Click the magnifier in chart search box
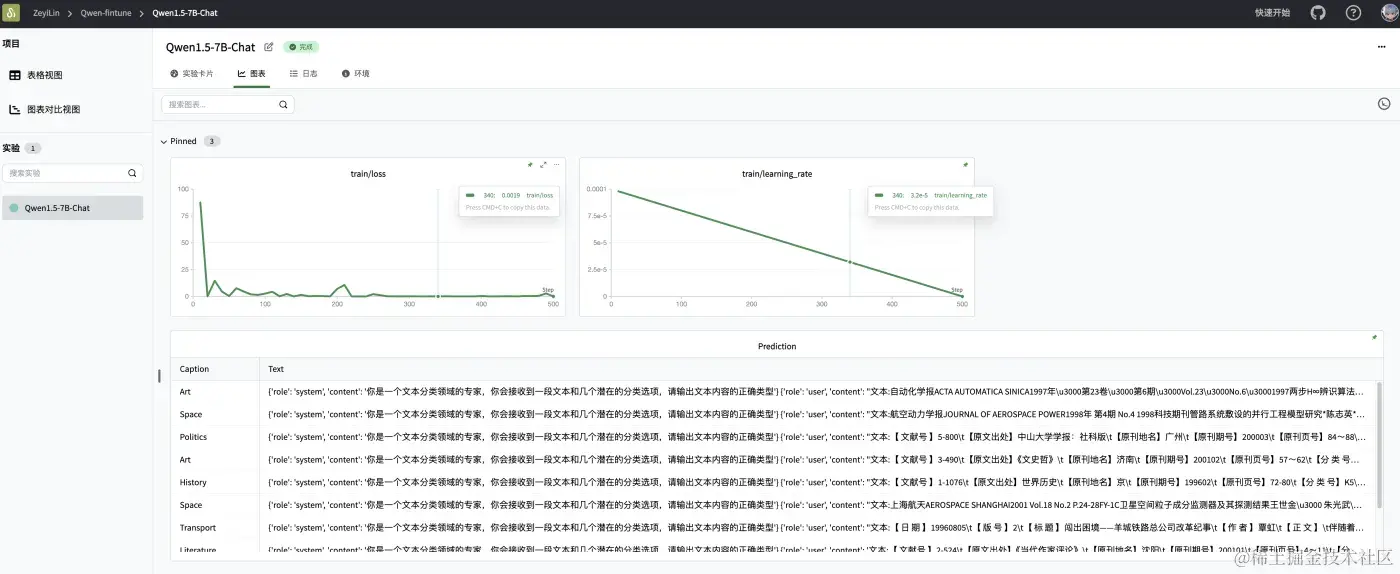 coord(283,104)
